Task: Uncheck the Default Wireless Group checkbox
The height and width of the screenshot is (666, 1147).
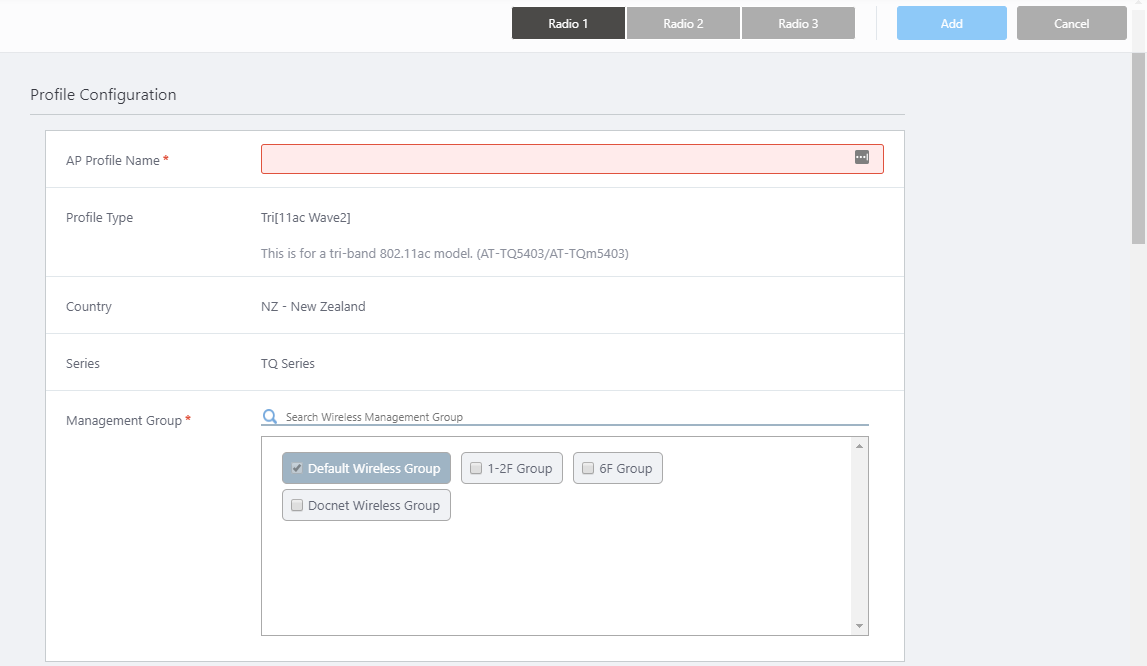Action: [x=297, y=468]
